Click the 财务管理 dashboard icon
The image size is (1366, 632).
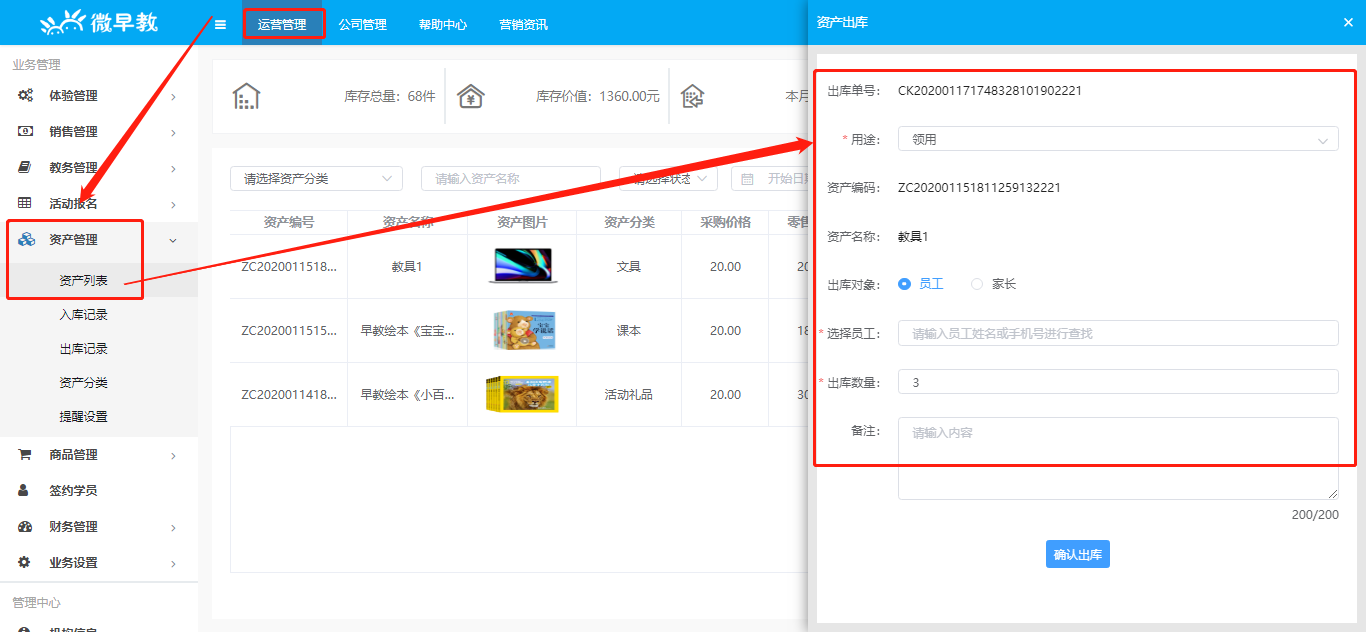[x=26, y=527]
